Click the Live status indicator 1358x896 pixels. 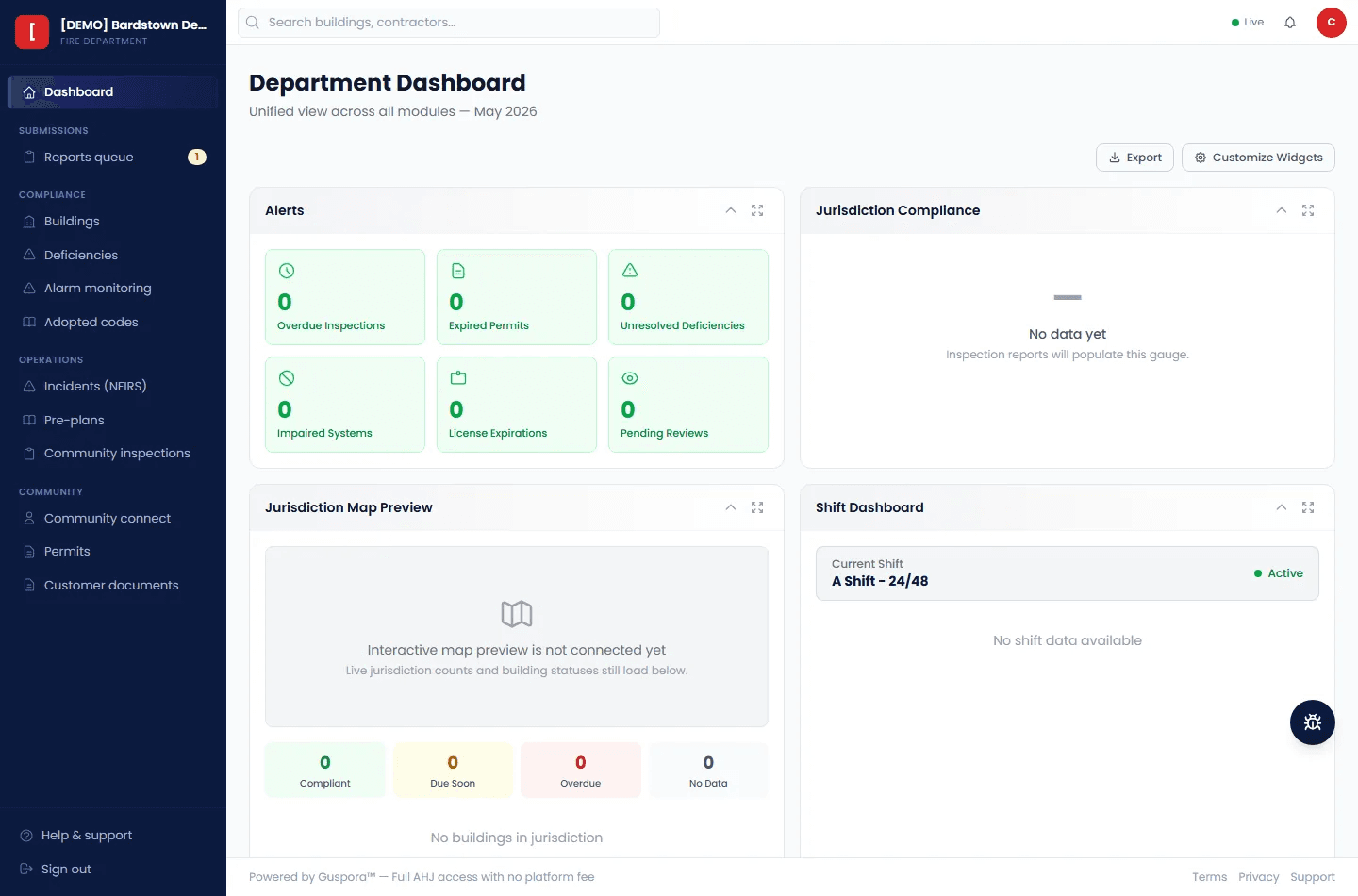pos(1248,23)
